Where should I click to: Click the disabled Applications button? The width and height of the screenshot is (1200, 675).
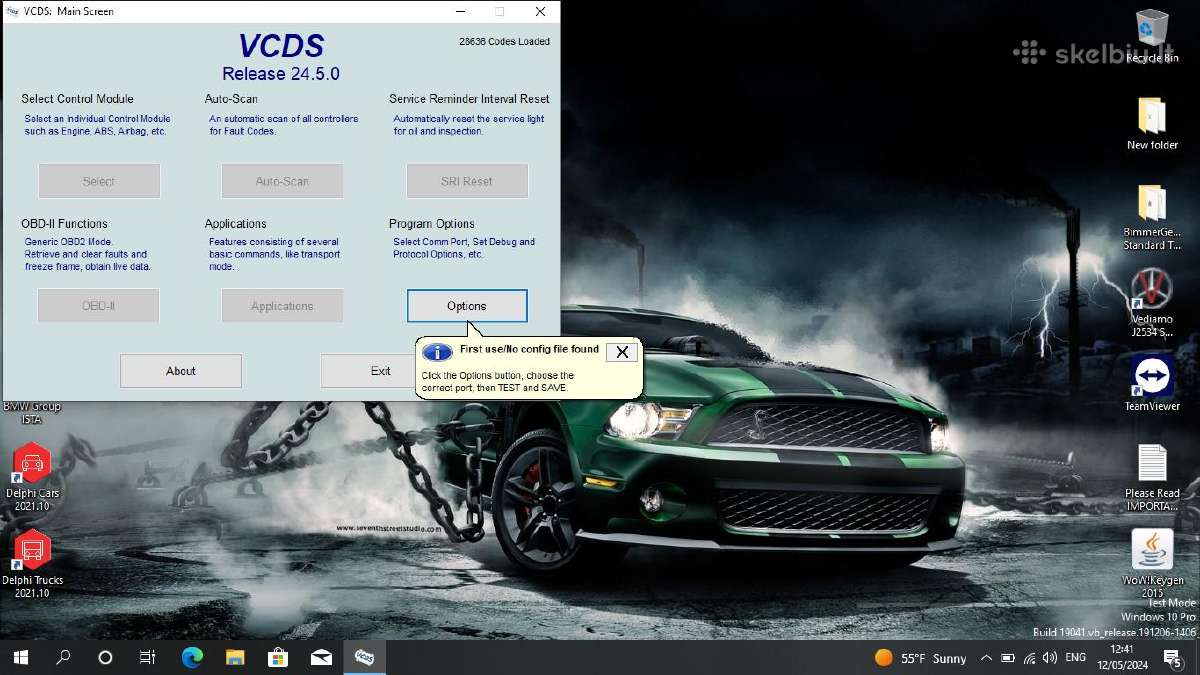click(x=282, y=306)
